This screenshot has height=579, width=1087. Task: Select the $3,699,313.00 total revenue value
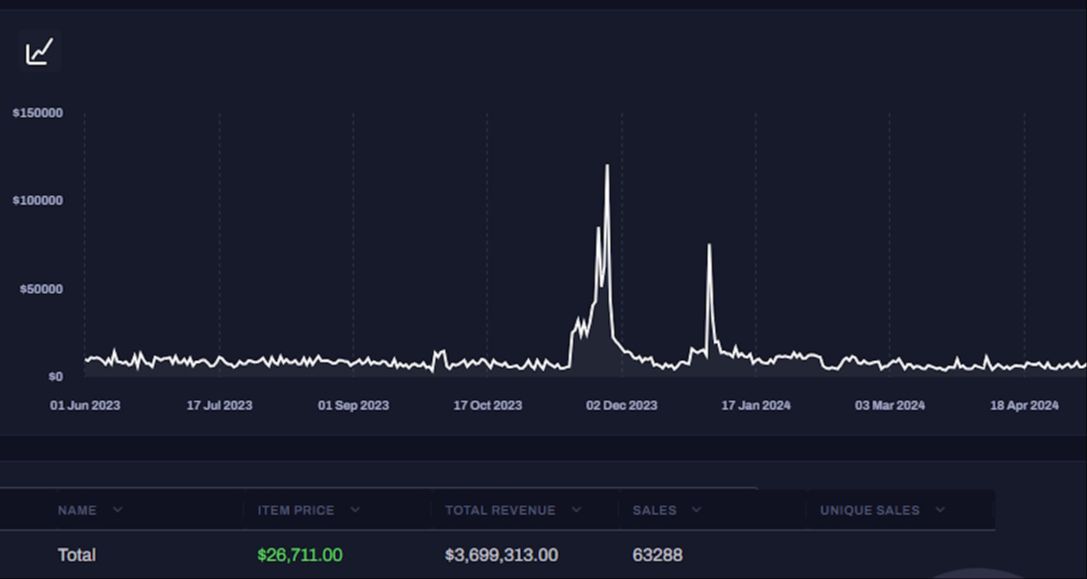pyautogui.click(x=501, y=555)
